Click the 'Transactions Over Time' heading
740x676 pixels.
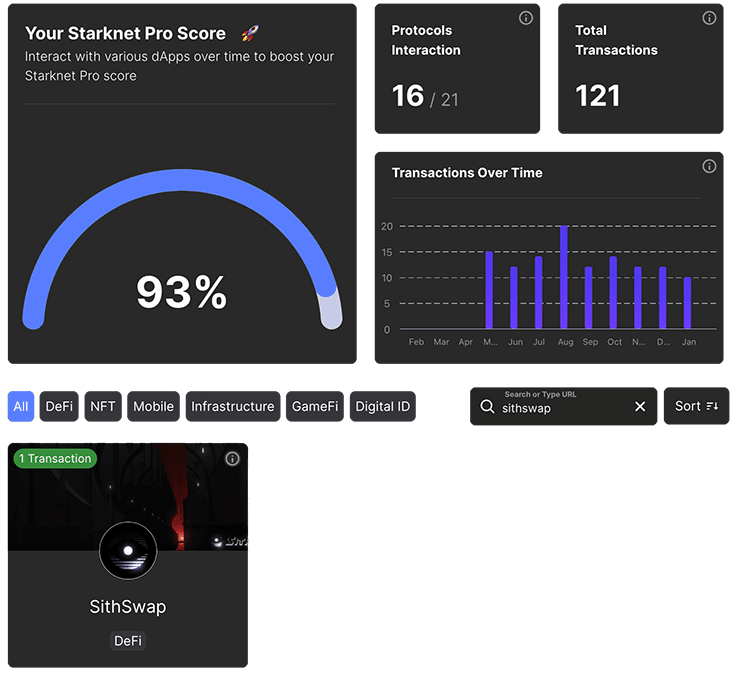tap(467, 173)
